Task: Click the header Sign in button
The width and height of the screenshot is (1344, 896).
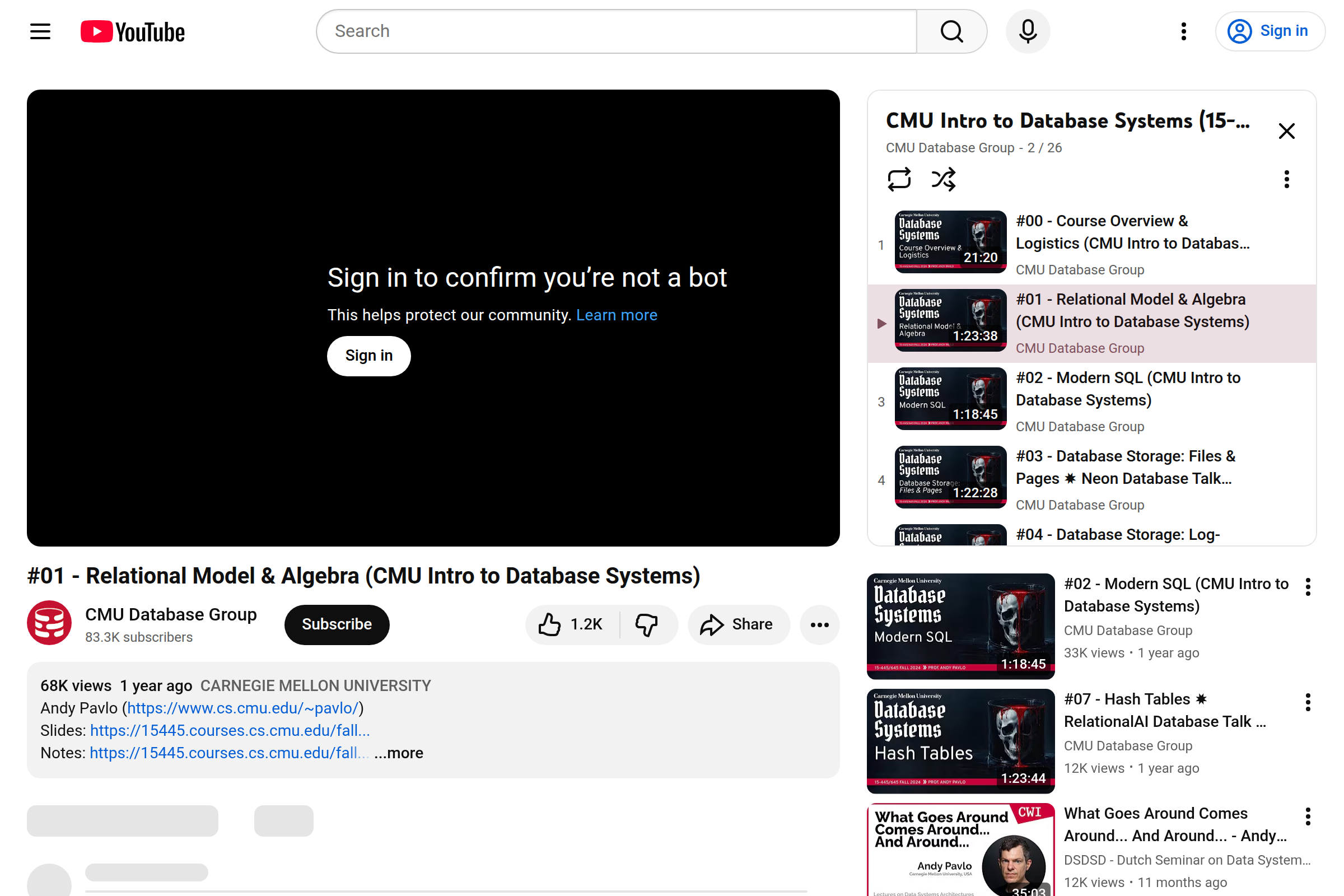Action: [x=1270, y=31]
